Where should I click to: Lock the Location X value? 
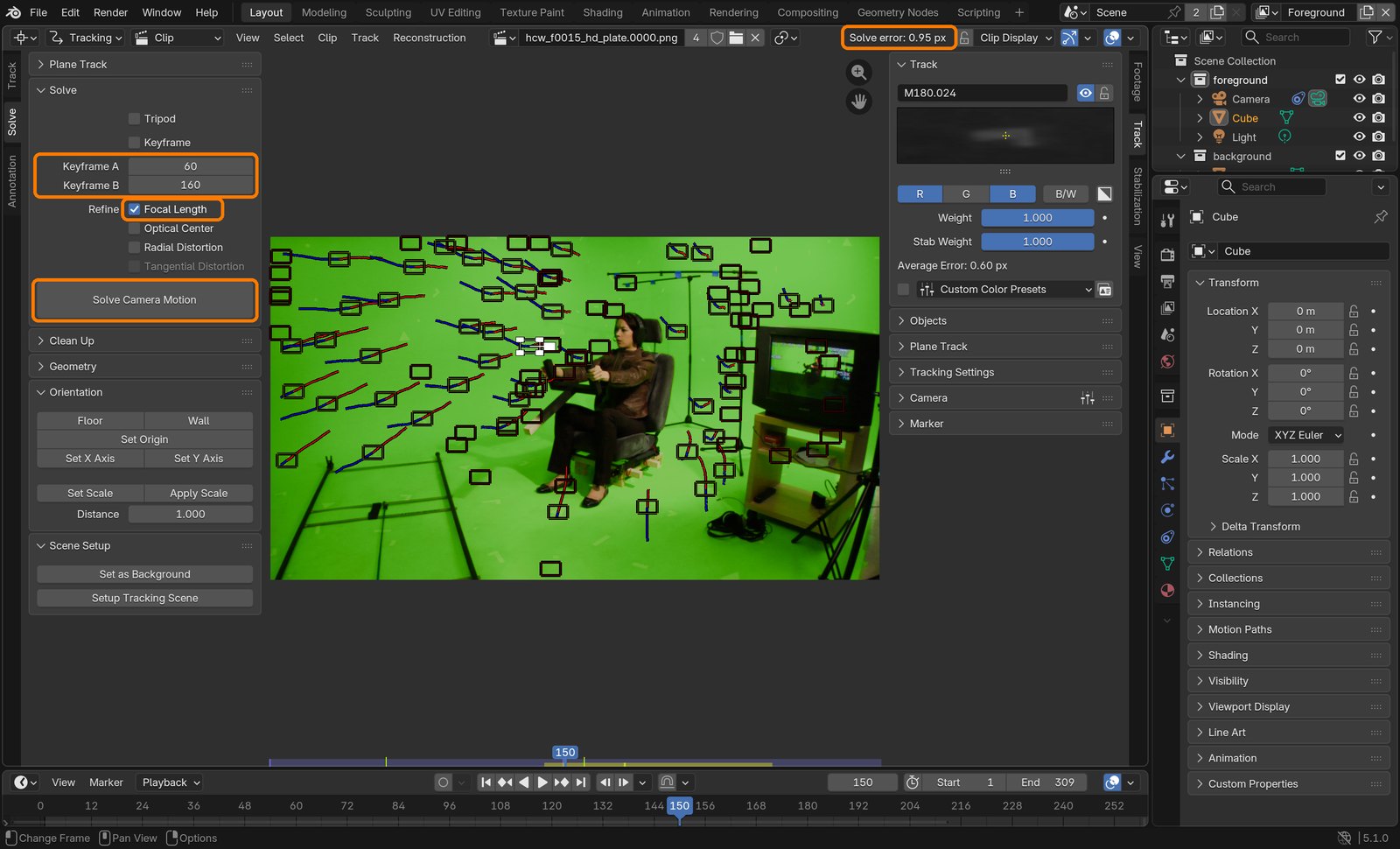point(1354,312)
